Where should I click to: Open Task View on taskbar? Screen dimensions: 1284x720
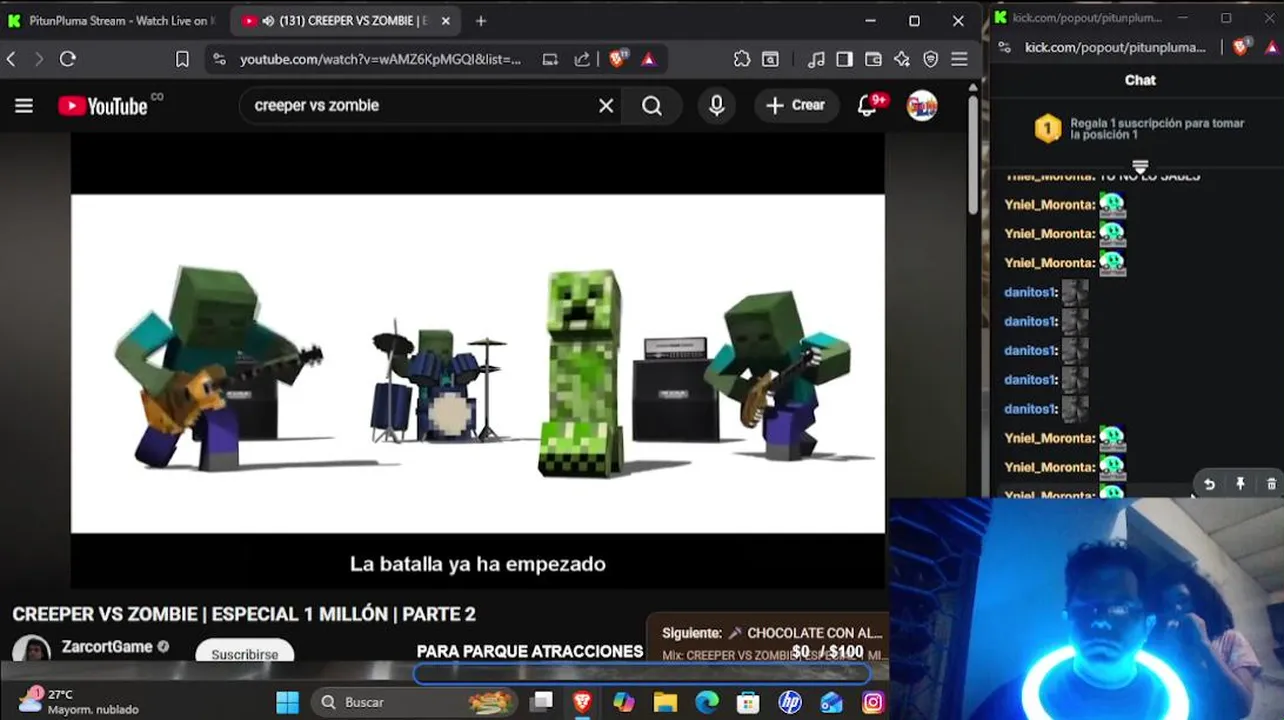click(541, 703)
